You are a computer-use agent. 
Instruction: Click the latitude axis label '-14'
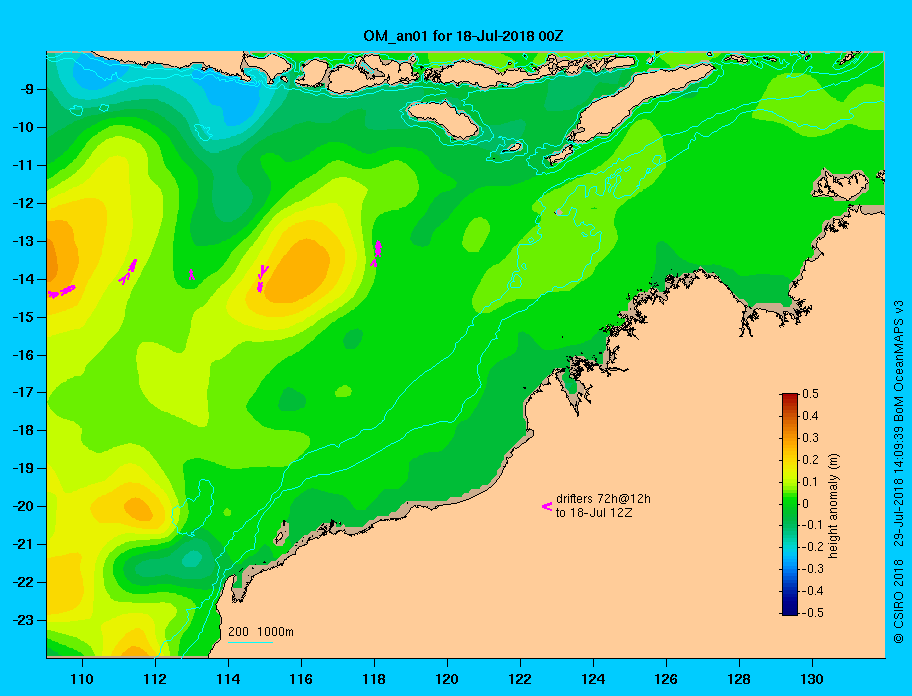22,279
